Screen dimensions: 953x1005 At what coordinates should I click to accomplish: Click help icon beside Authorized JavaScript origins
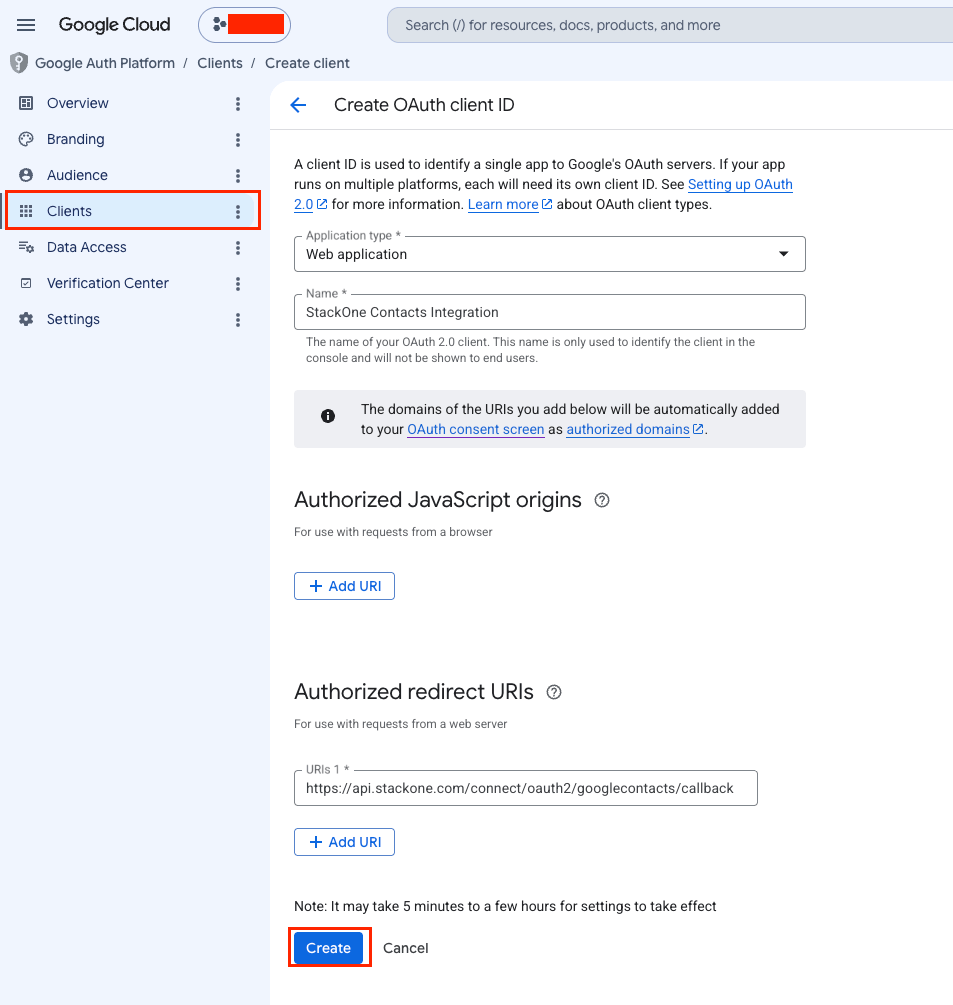pos(602,500)
